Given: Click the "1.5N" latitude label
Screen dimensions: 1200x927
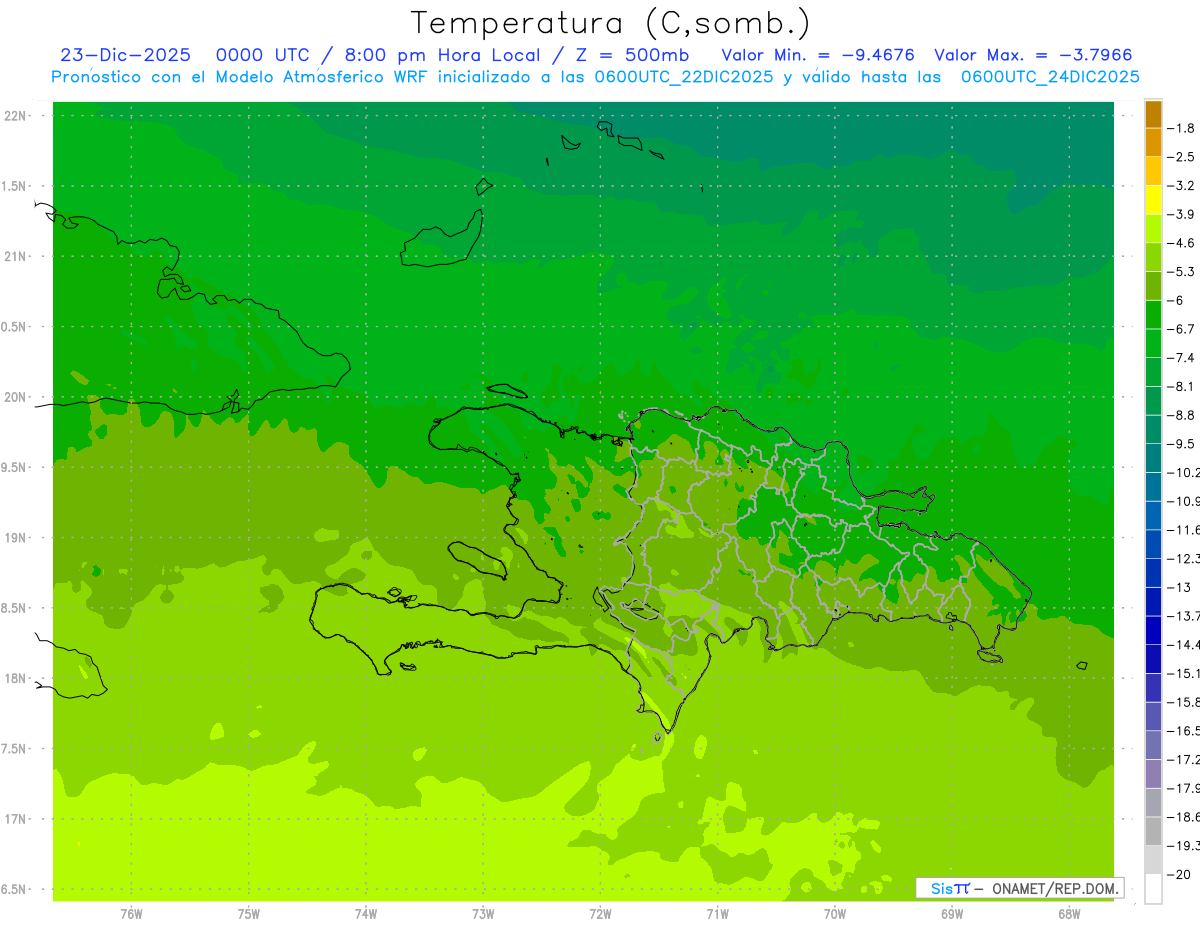Looking at the screenshot, I should click(15, 186).
